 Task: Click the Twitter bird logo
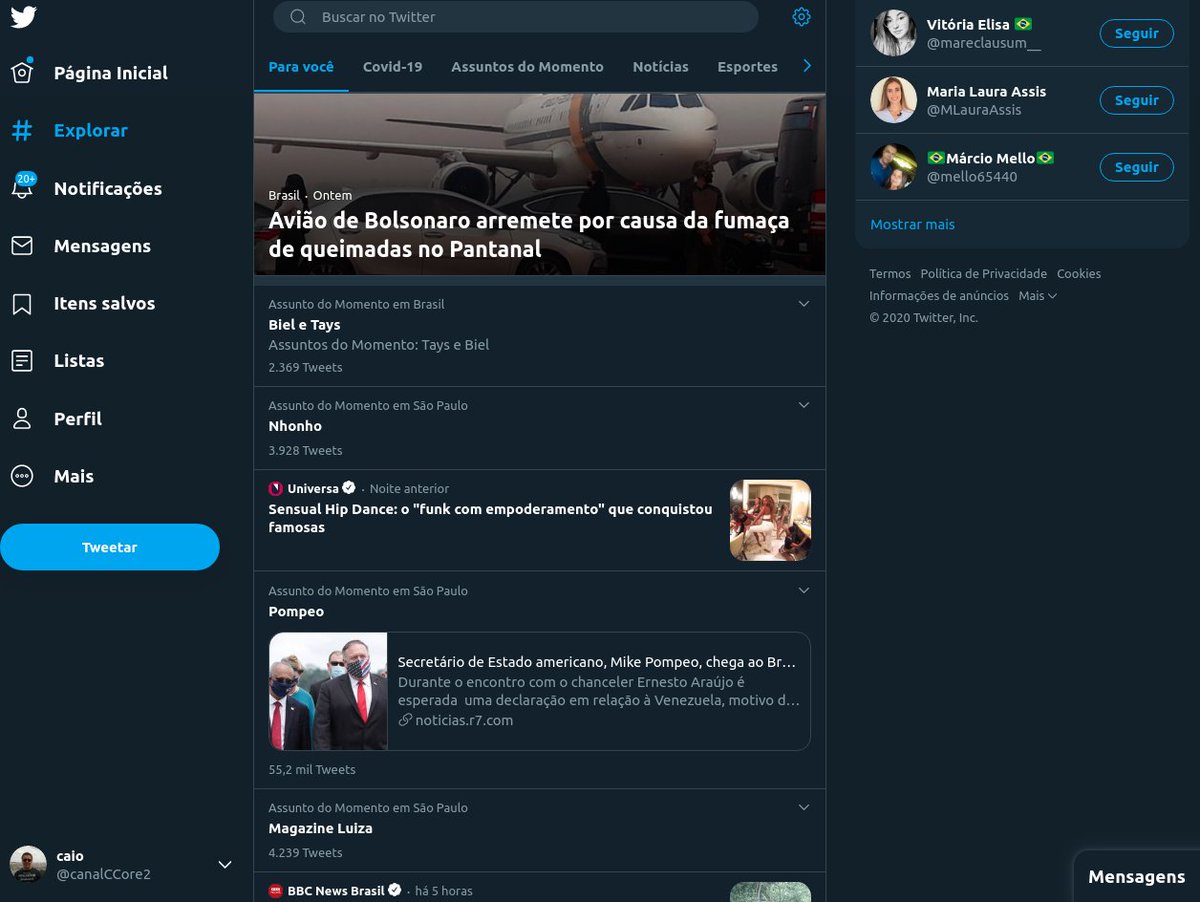pyautogui.click(x=23, y=17)
